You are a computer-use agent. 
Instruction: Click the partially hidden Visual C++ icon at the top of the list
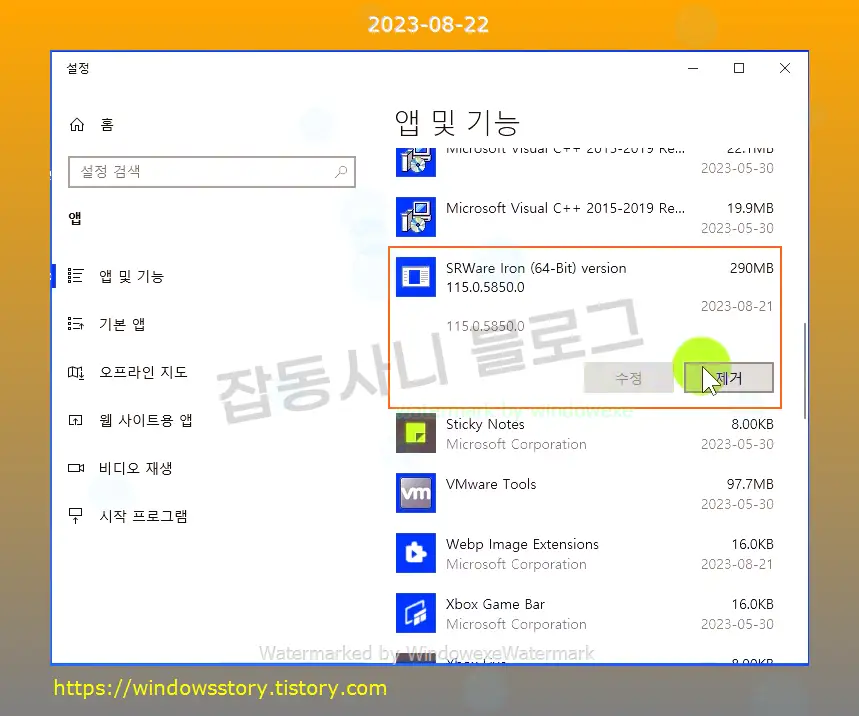click(x=416, y=162)
